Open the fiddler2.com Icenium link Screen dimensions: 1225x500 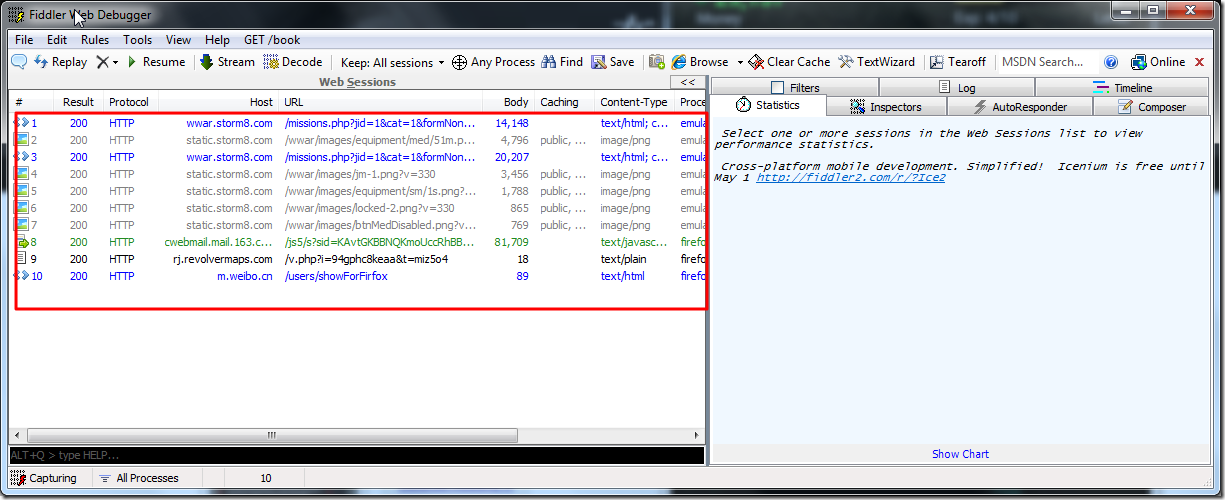click(x=850, y=178)
